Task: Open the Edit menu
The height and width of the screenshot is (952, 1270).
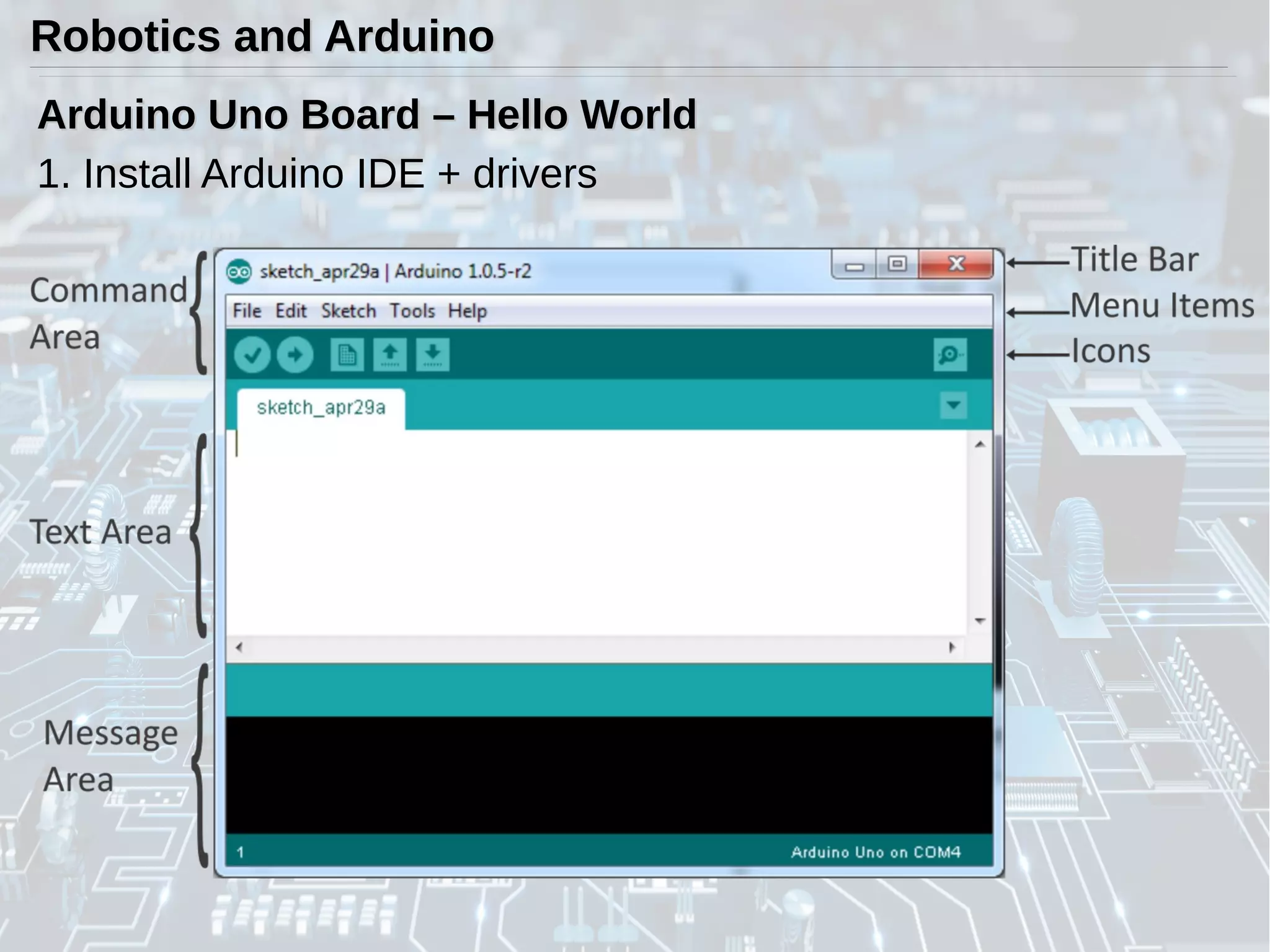Action: (291, 311)
